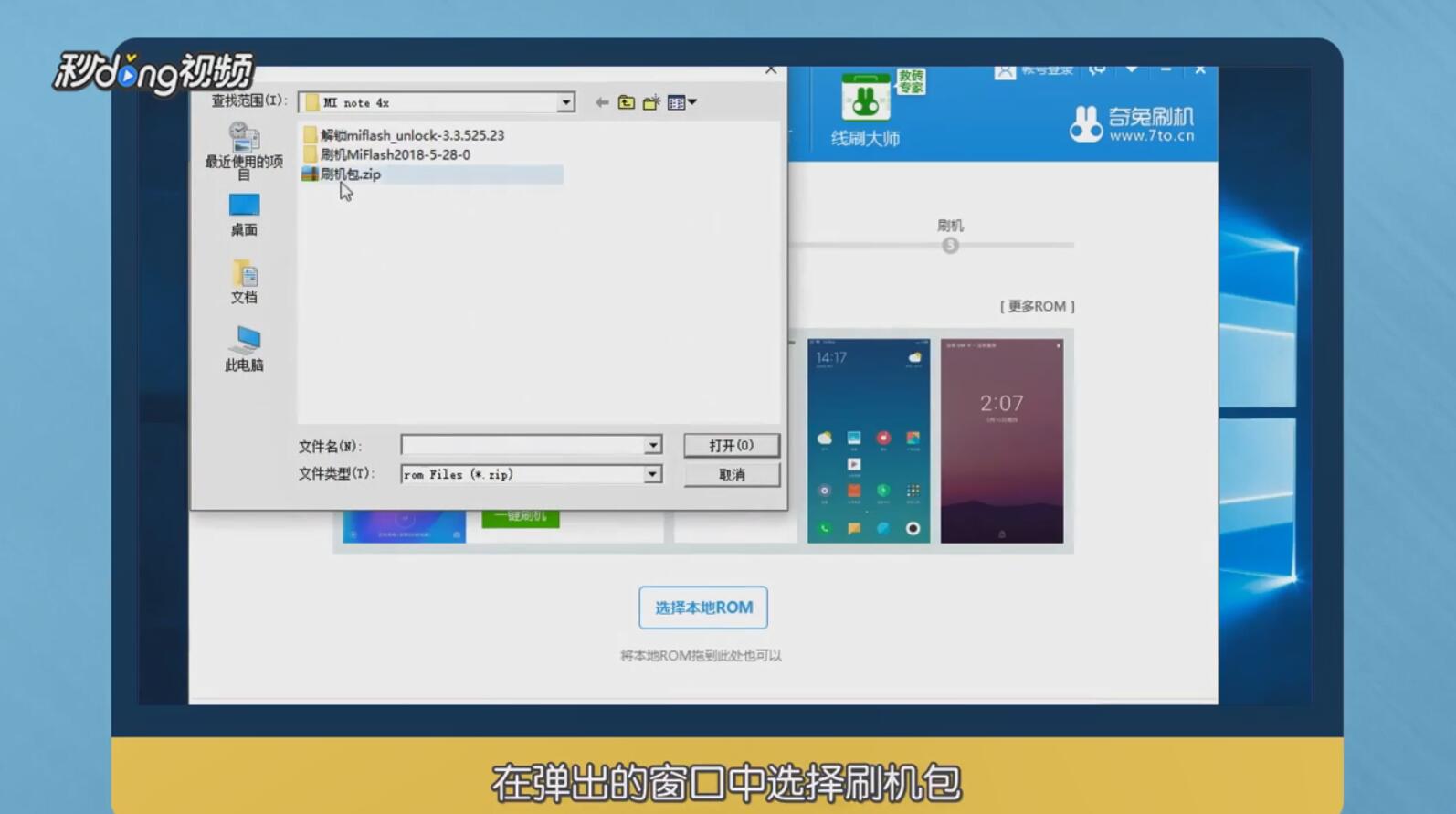Go to 桌面 desktop location in sidebar
This screenshot has width=1456, height=814.
click(244, 215)
